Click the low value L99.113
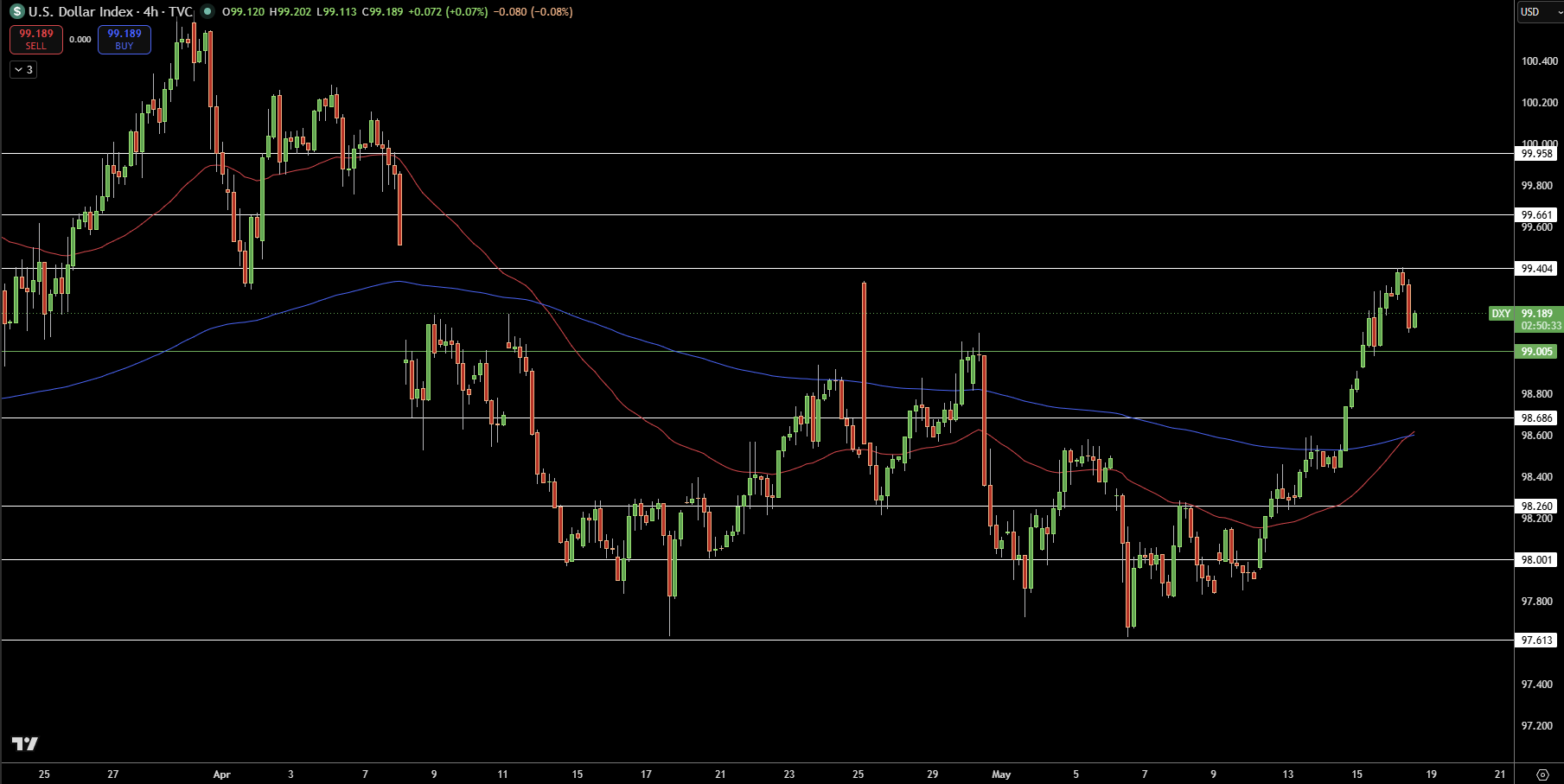 [x=335, y=12]
